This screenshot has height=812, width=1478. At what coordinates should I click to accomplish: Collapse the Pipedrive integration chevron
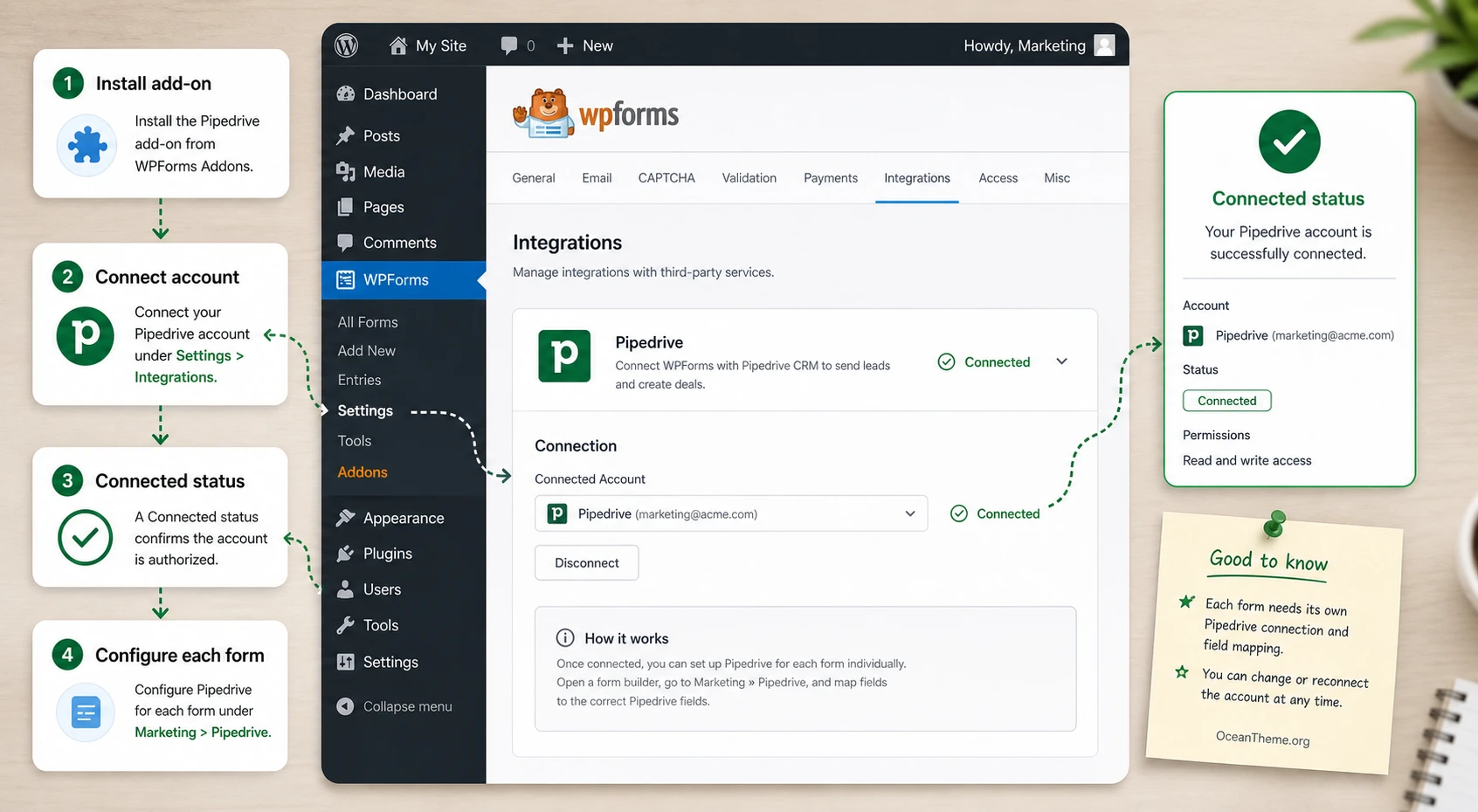[x=1061, y=361]
